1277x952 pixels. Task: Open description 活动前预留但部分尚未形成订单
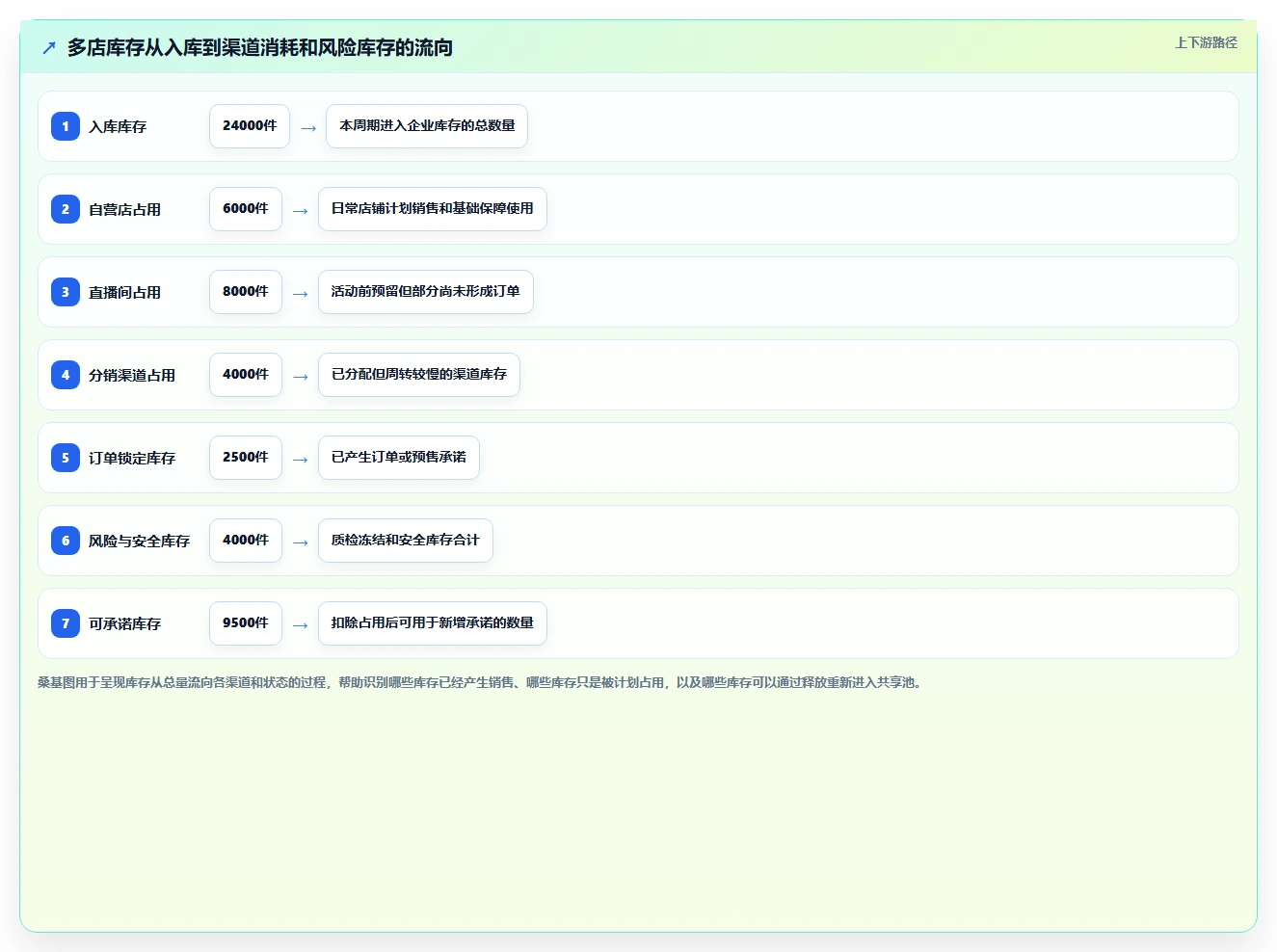point(426,292)
